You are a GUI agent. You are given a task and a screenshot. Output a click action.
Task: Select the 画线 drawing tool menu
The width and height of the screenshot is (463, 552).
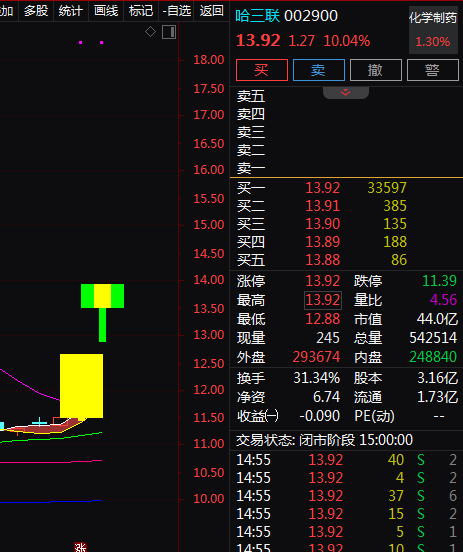[x=106, y=11]
